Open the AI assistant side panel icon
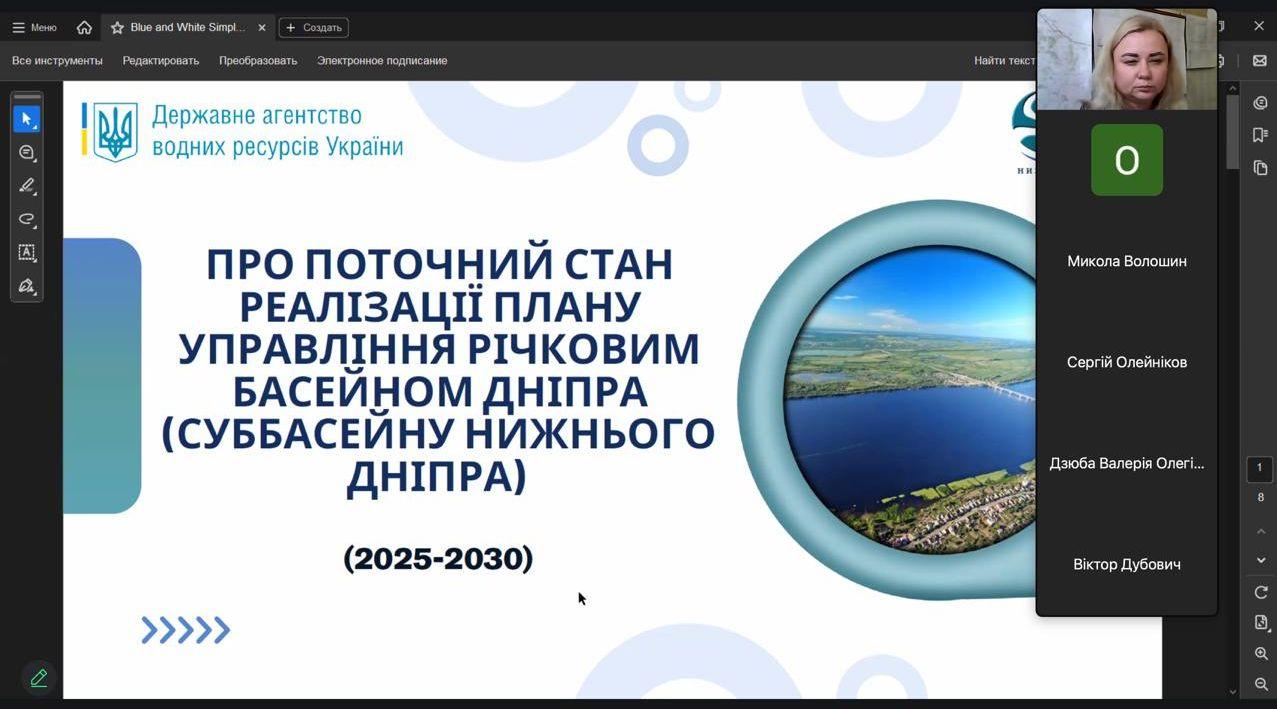 1261,103
